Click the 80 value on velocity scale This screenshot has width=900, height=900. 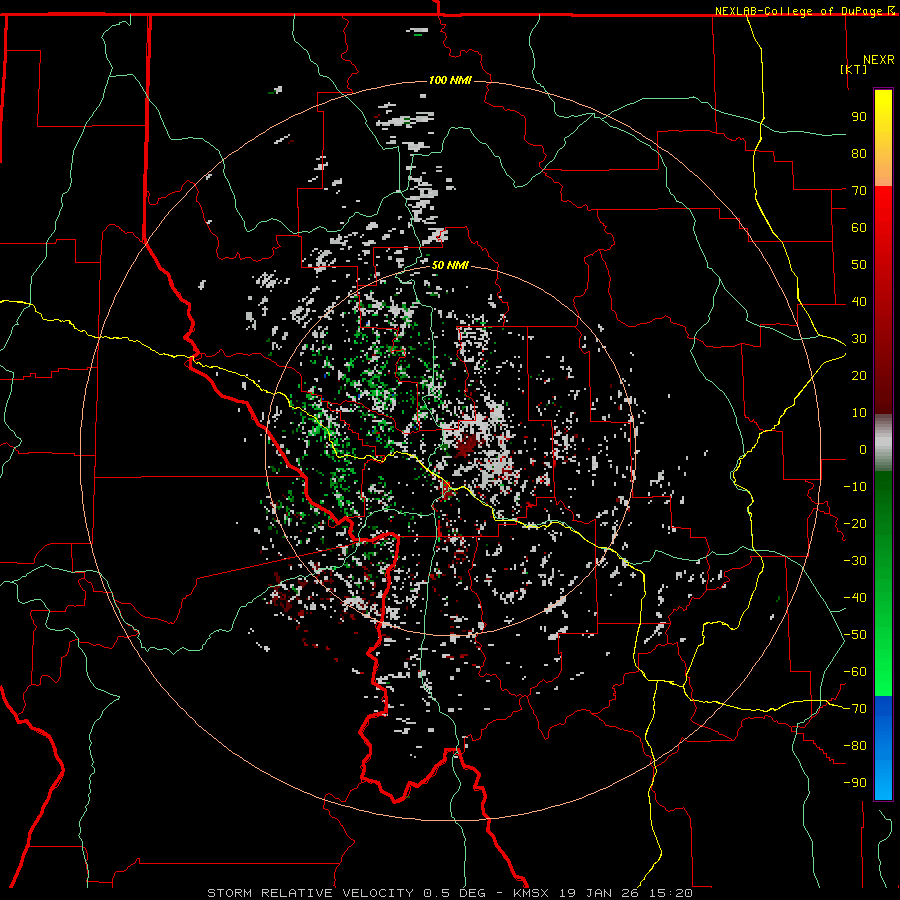(859, 153)
